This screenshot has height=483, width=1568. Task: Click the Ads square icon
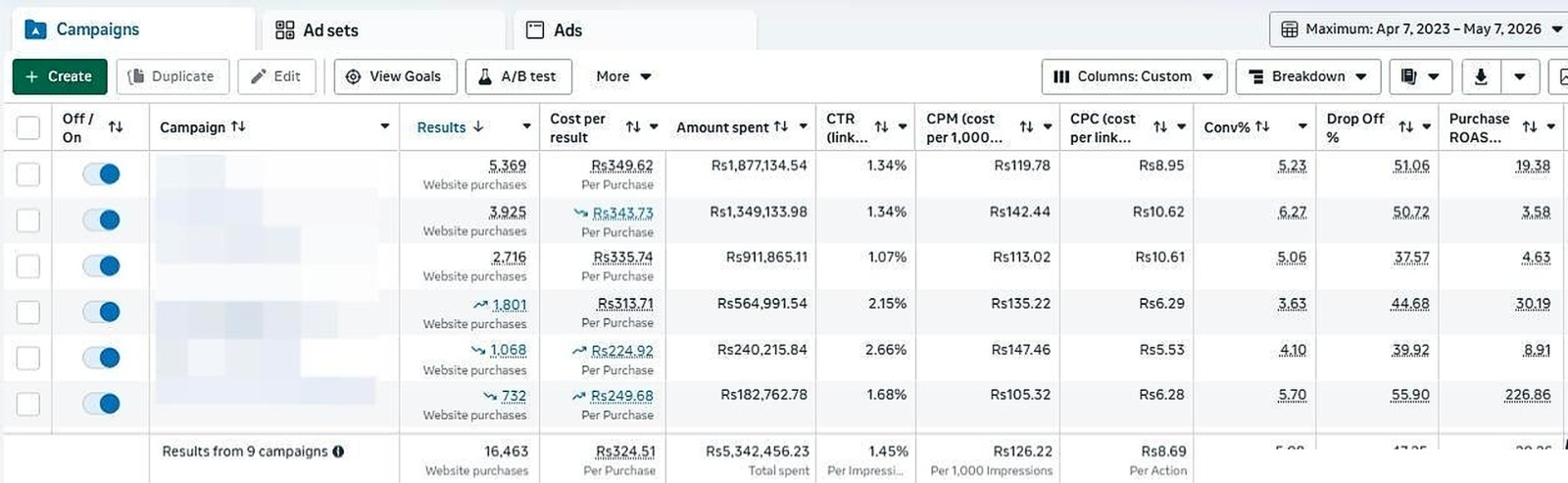coord(535,30)
